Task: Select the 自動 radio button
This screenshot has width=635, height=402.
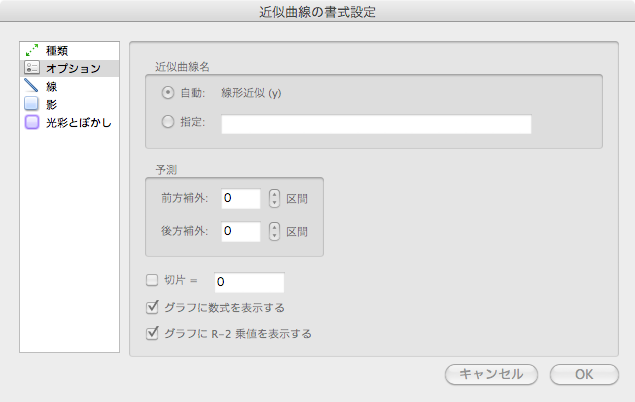Action: tap(167, 94)
